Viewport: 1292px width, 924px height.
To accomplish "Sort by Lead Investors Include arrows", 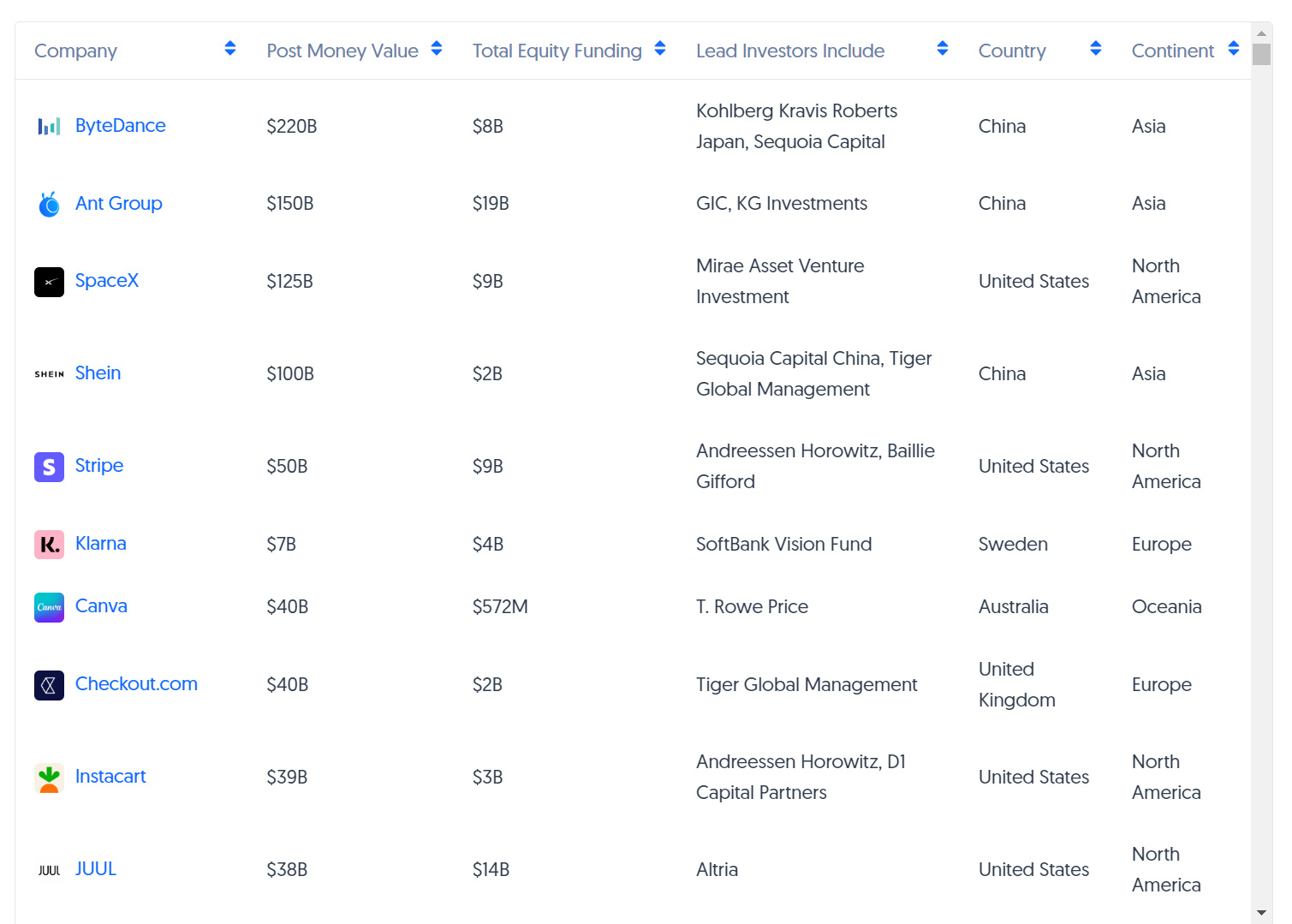I will tap(943, 49).
